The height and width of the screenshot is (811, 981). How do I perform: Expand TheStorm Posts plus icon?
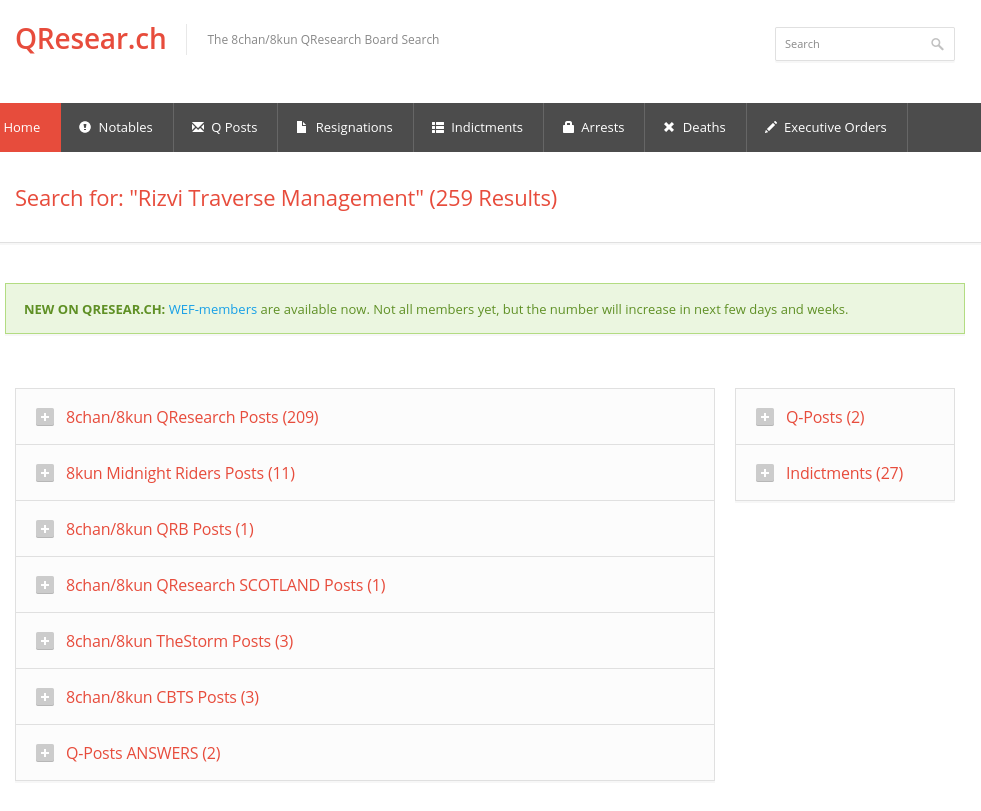pyautogui.click(x=45, y=641)
